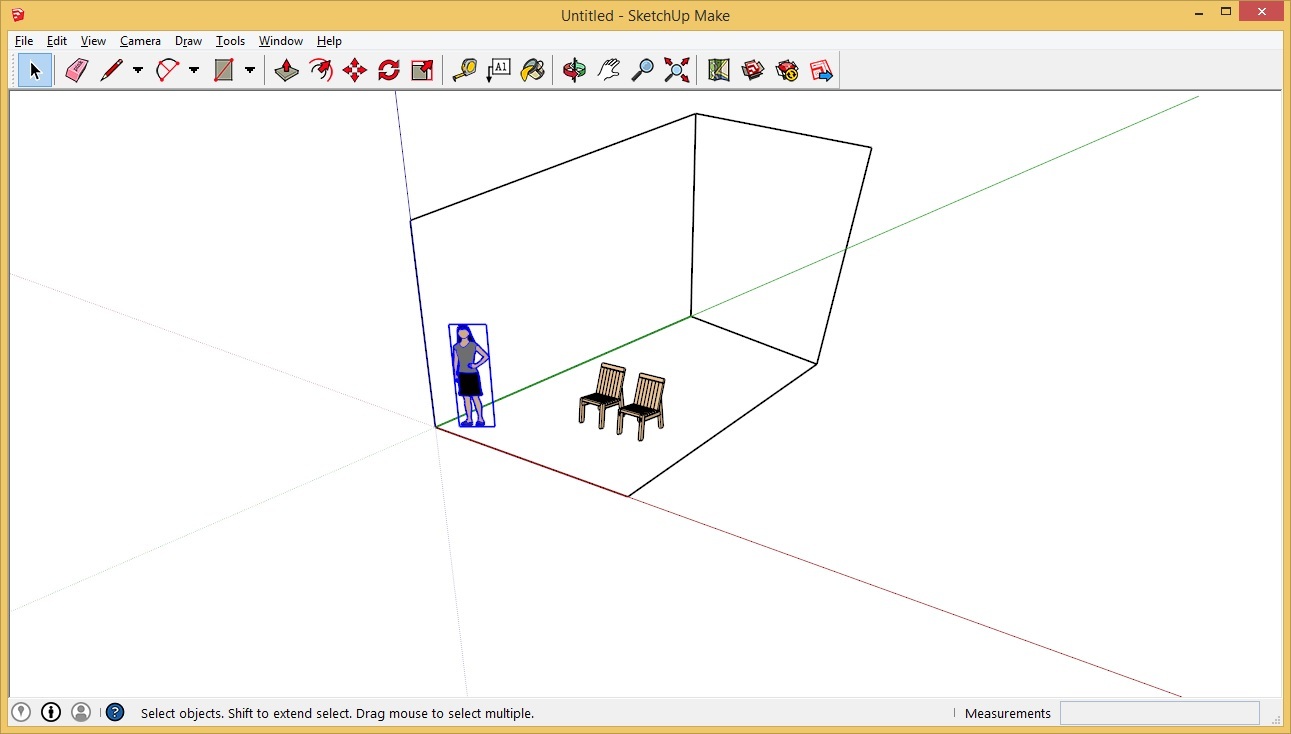The image size is (1291, 734).
Task: Open model credits info icon
Action: pyautogui.click(x=51, y=712)
